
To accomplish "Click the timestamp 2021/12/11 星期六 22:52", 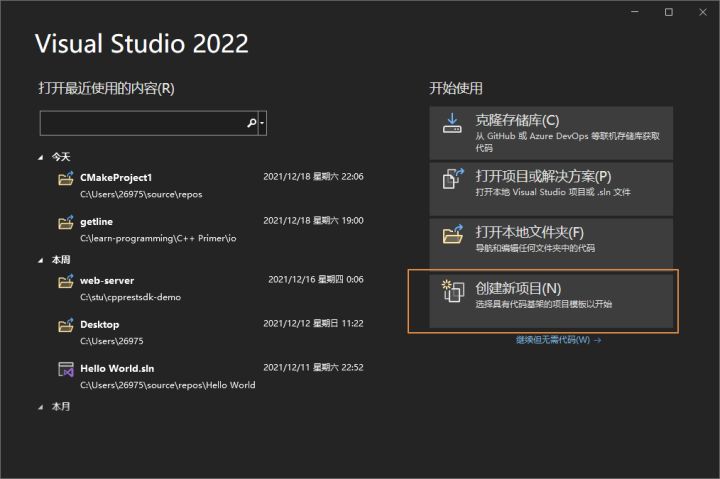I will click(x=313, y=368).
